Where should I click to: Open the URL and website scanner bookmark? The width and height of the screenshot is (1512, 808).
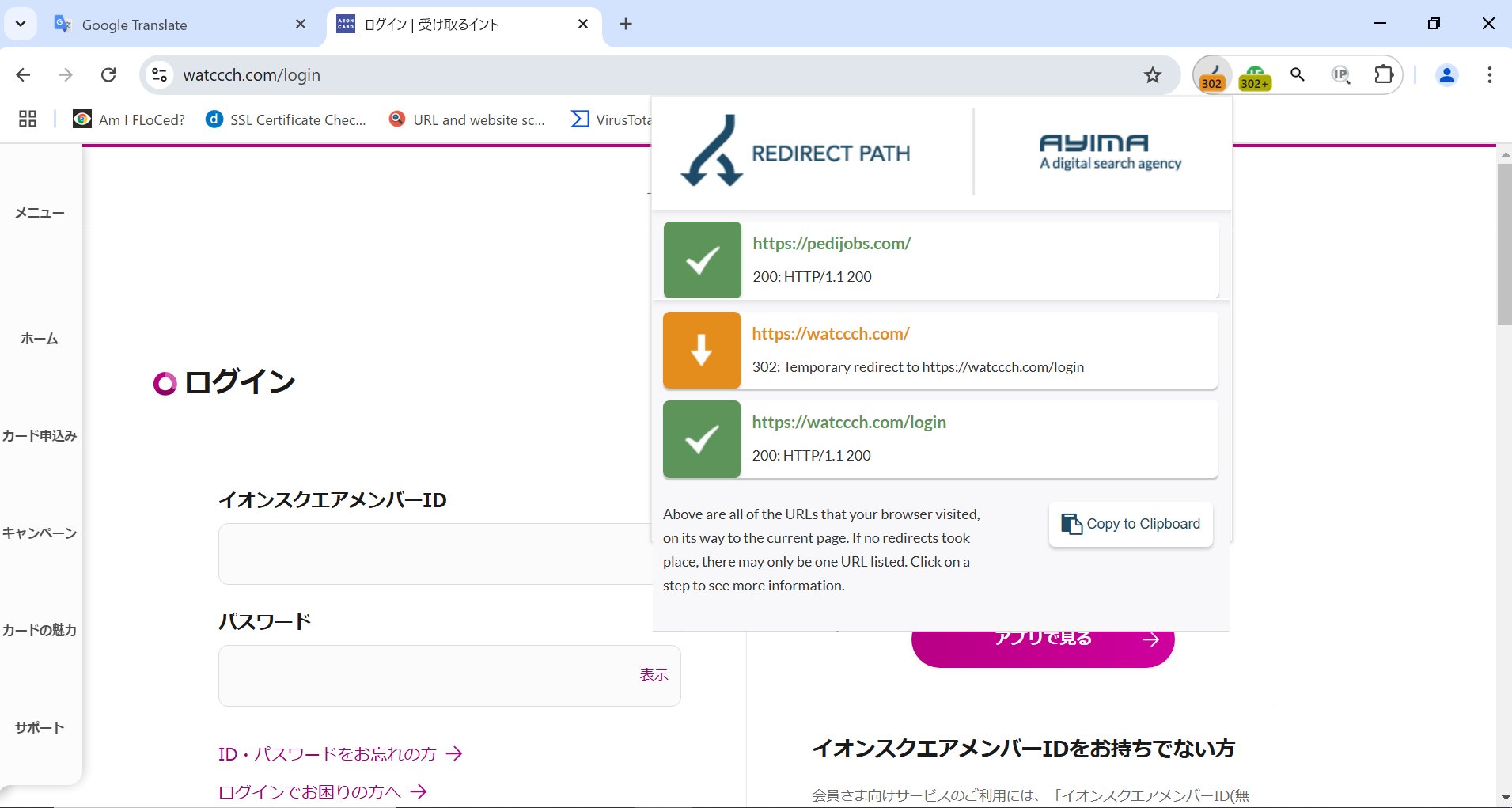point(468,119)
